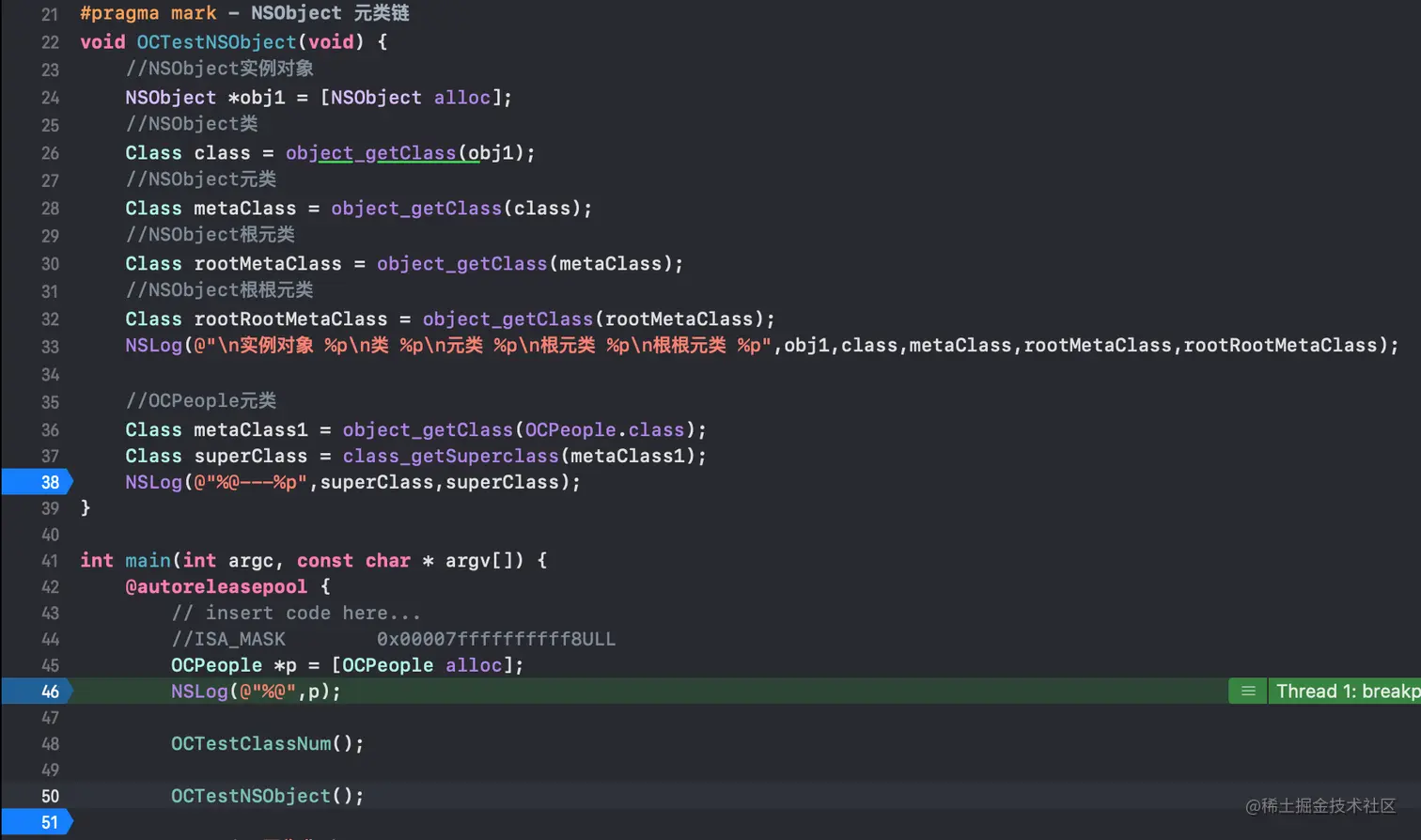Click 'OCPeople.class' on line 36
The width and height of the screenshot is (1421, 840).
click(605, 430)
